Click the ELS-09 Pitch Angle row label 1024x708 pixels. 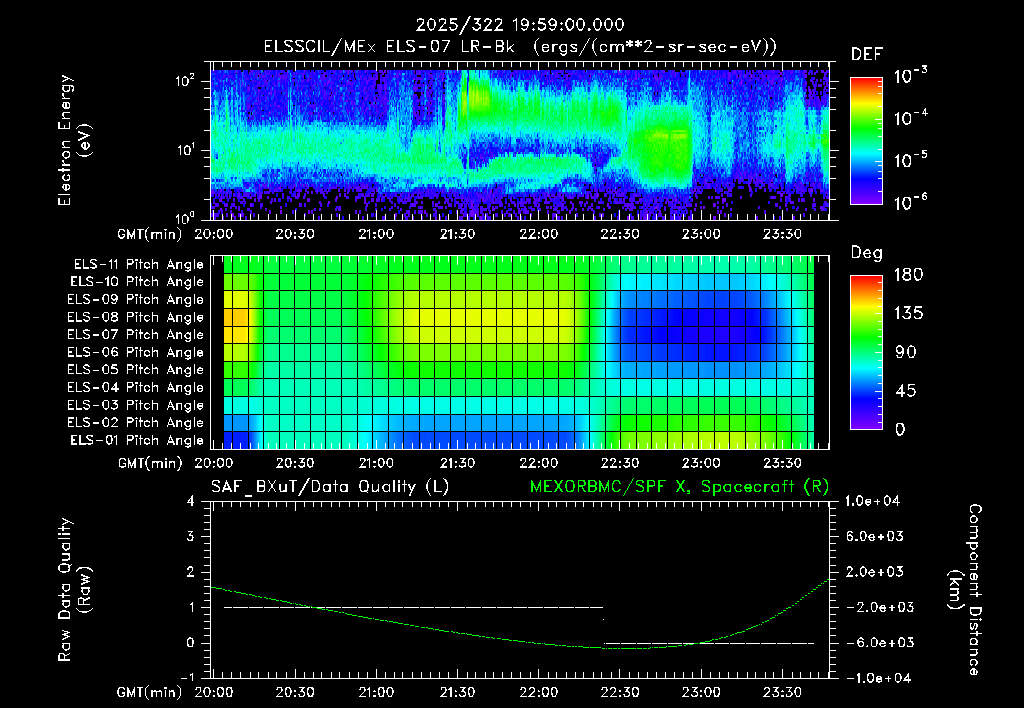tap(136, 300)
